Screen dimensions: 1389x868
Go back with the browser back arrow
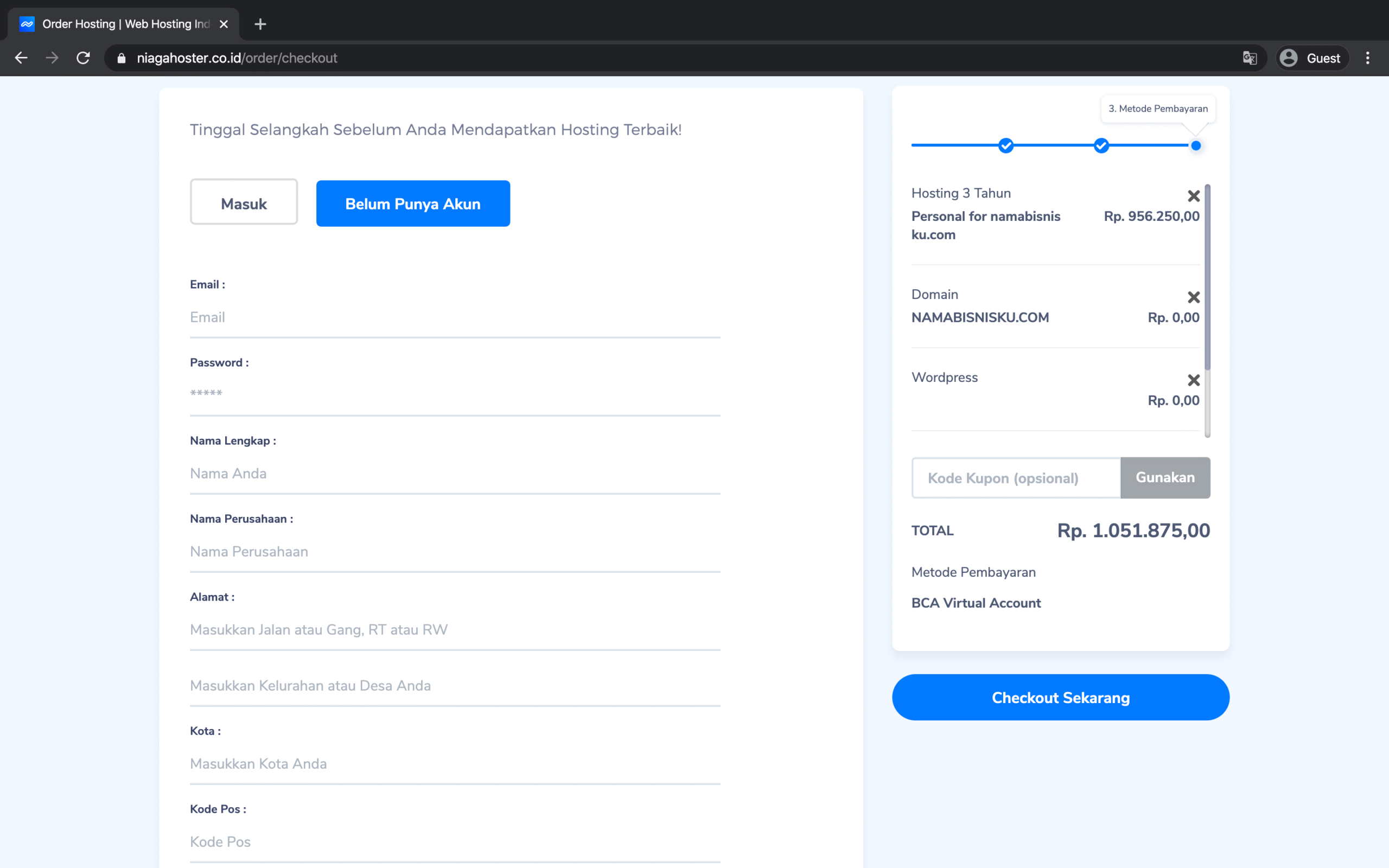(x=21, y=58)
